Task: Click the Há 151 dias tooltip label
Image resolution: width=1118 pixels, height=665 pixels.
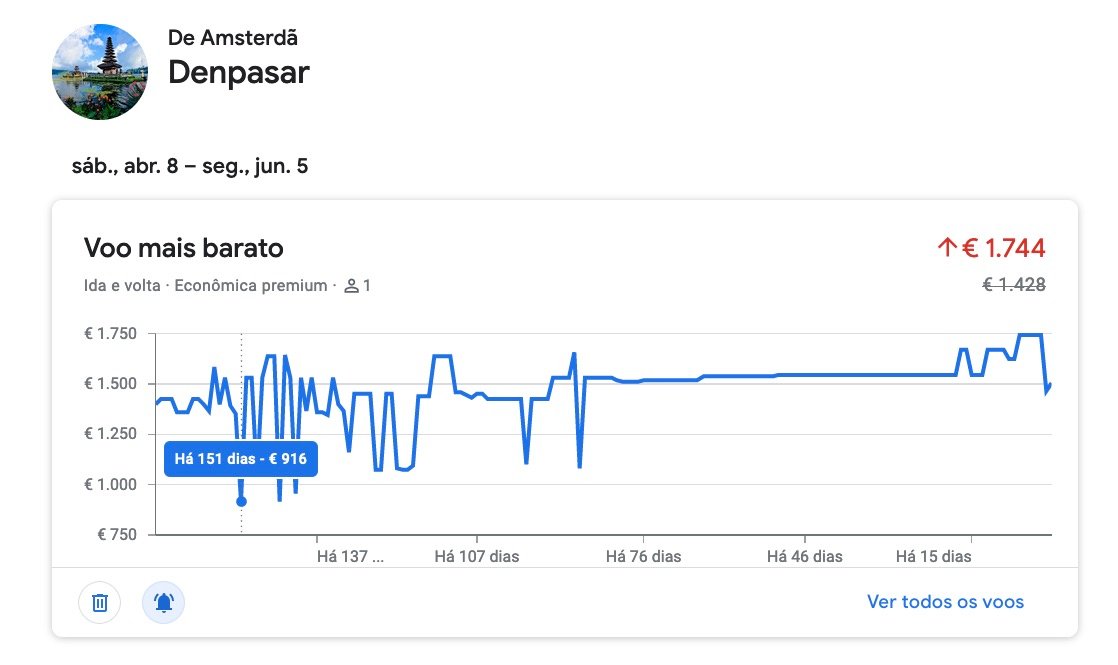Action: point(241,459)
